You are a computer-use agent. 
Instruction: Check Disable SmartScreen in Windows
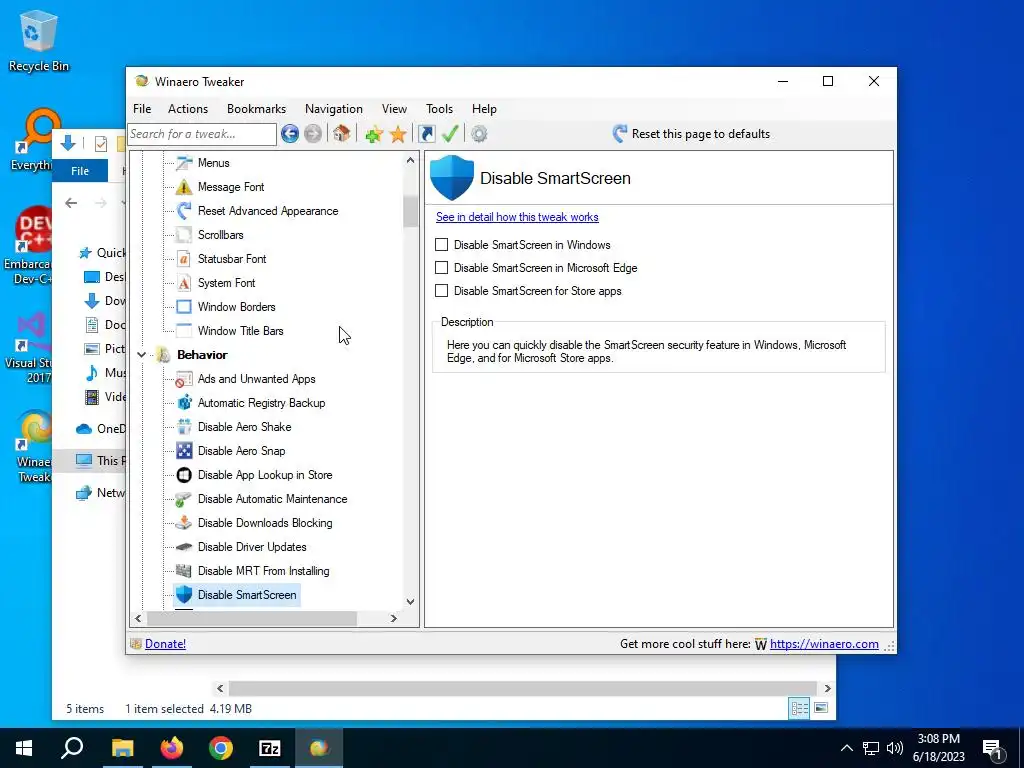click(441, 244)
